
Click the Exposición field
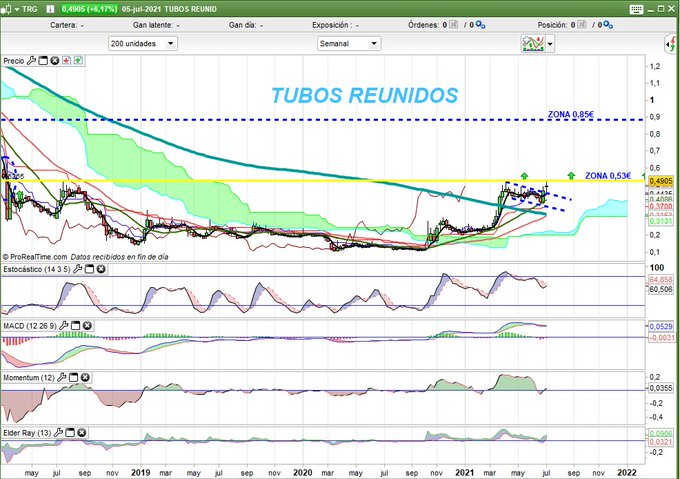coord(335,25)
